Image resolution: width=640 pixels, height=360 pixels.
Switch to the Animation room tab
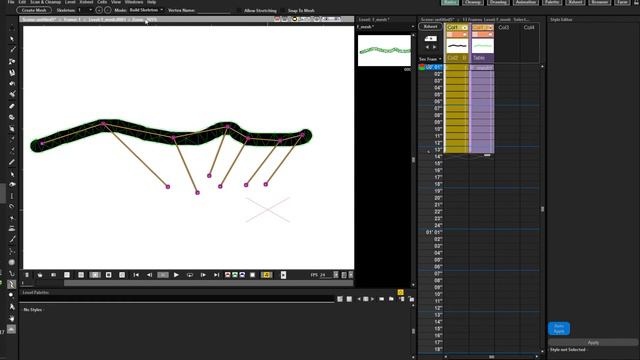tap(525, 2)
